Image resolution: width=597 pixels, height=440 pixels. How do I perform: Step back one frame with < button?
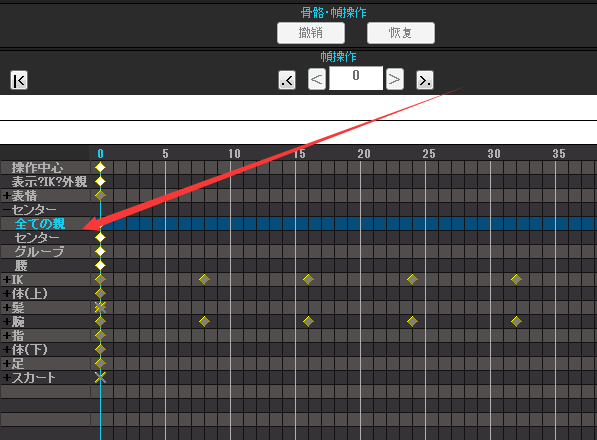(x=317, y=79)
